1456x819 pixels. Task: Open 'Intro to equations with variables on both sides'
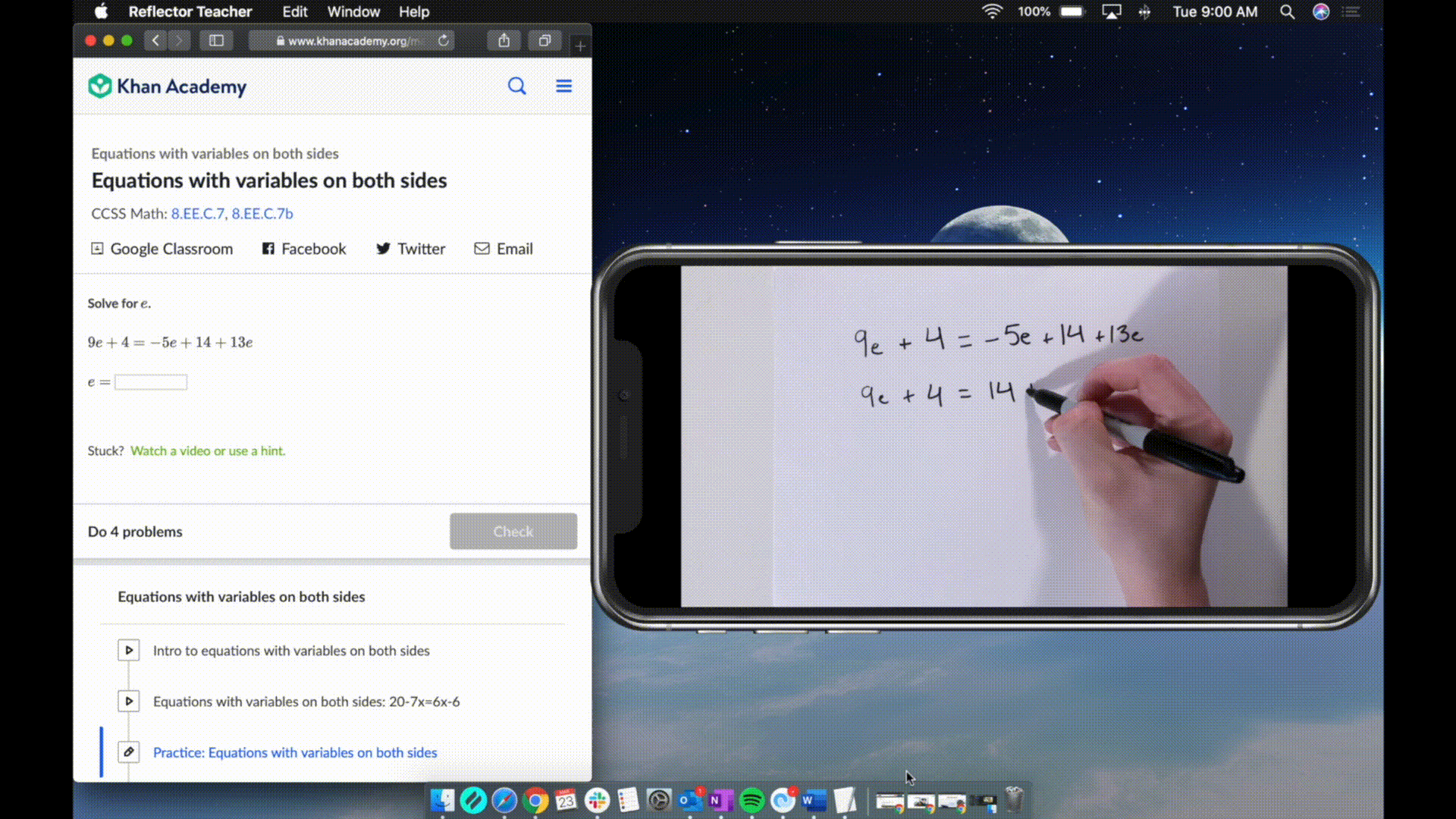[x=291, y=651]
